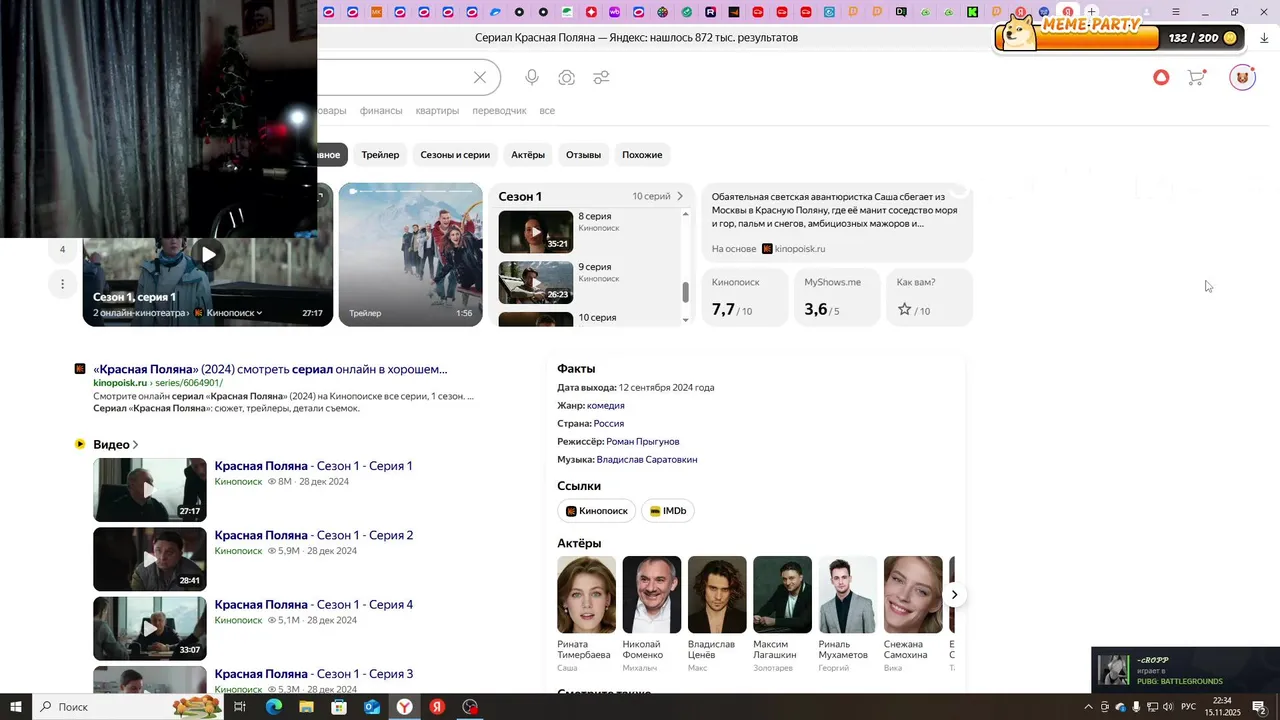Open the квартиры search category
The height and width of the screenshot is (720, 1280).
tap(437, 111)
